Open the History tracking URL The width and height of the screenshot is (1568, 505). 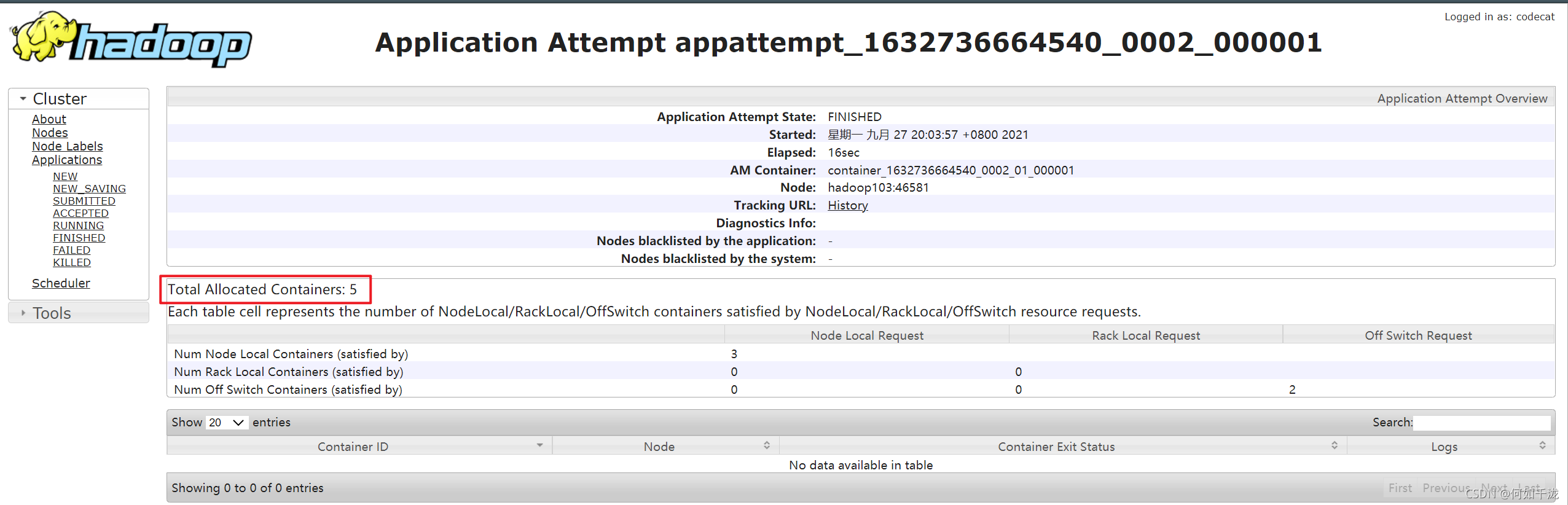848,205
